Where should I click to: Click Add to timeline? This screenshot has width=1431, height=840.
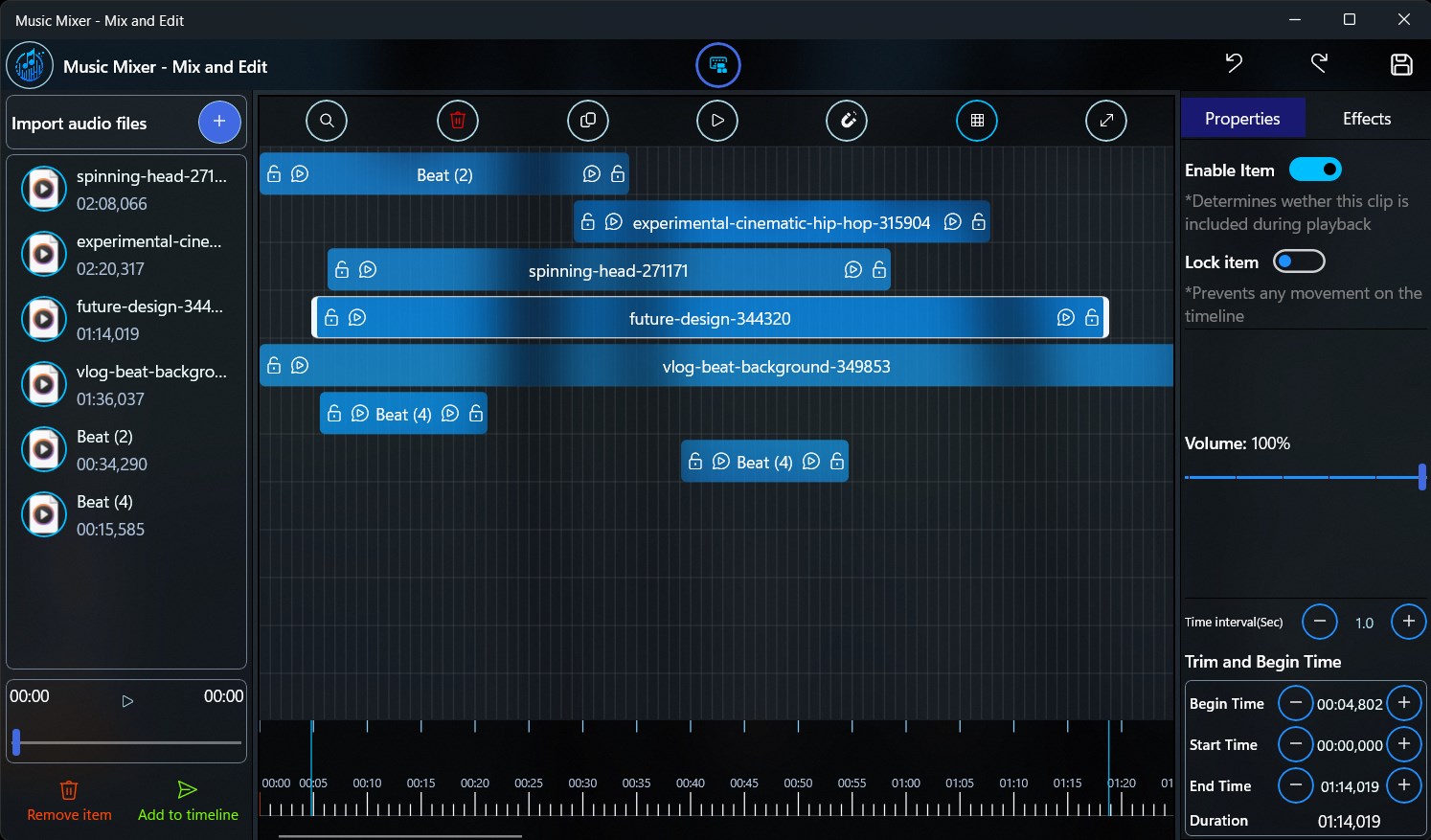pos(187,801)
